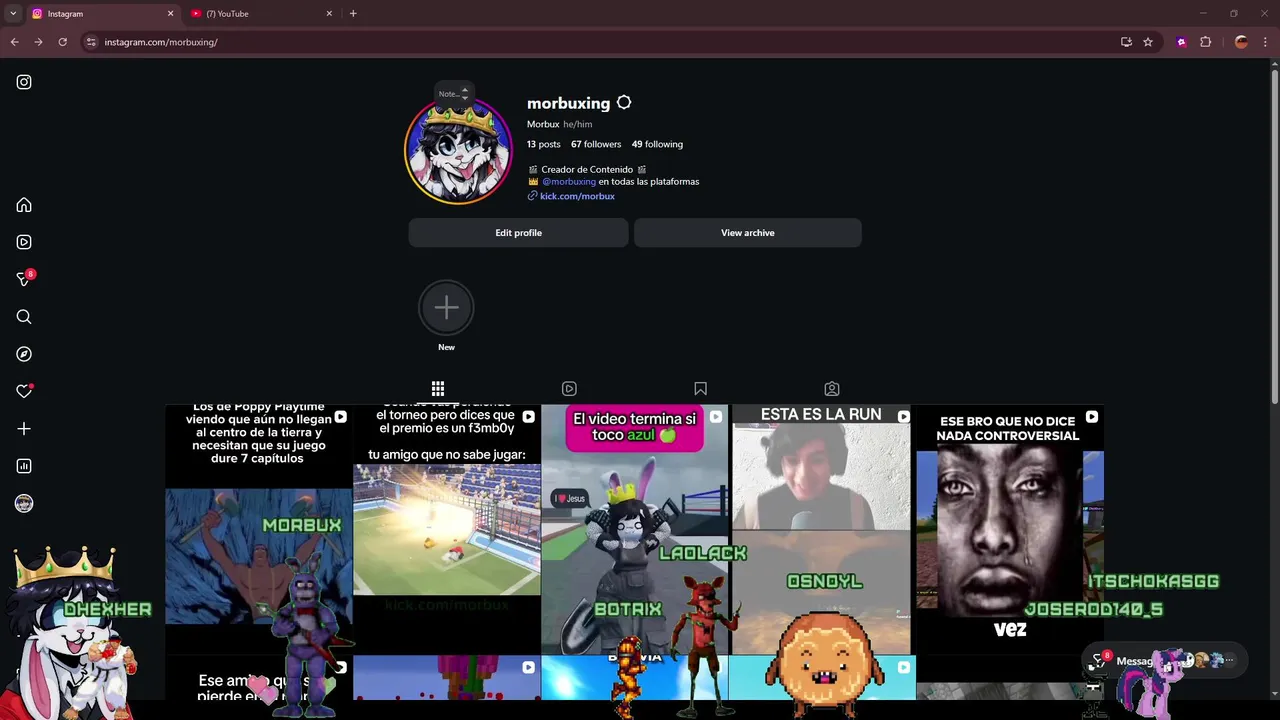View site information icon in address bar

point(91,42)
